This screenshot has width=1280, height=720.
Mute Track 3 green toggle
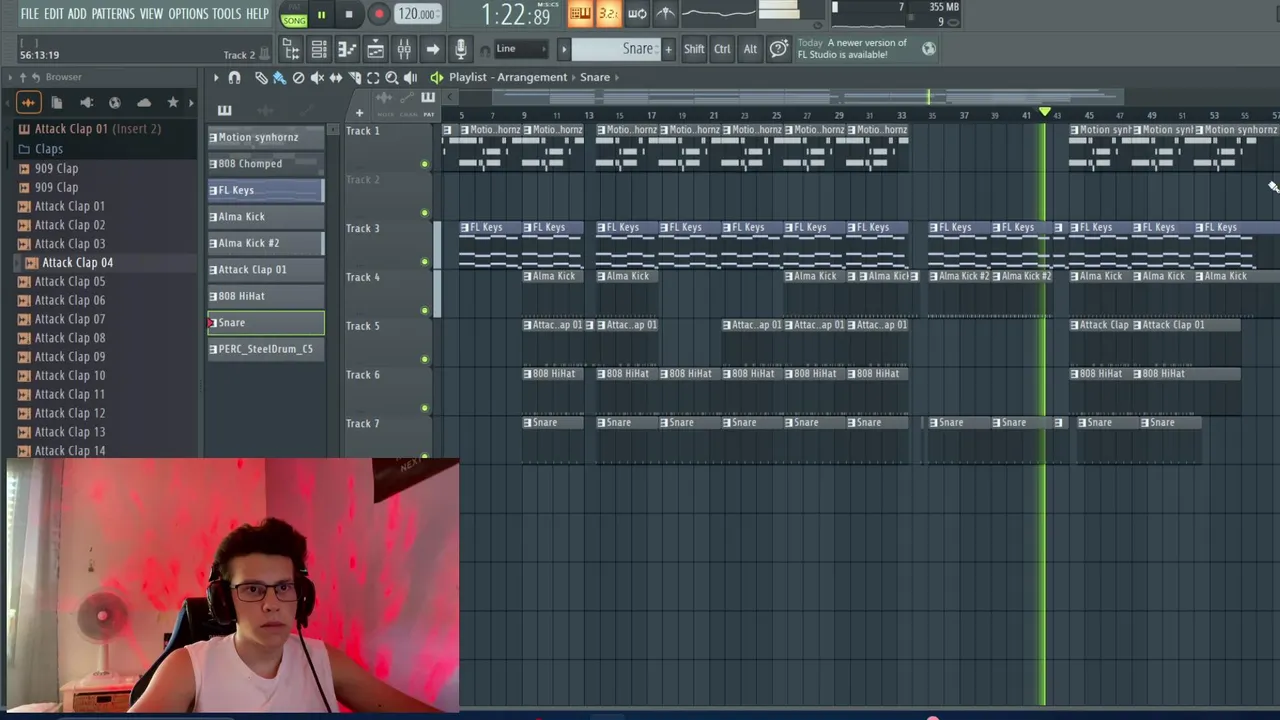pyautogui.click(x=424, y=262)
